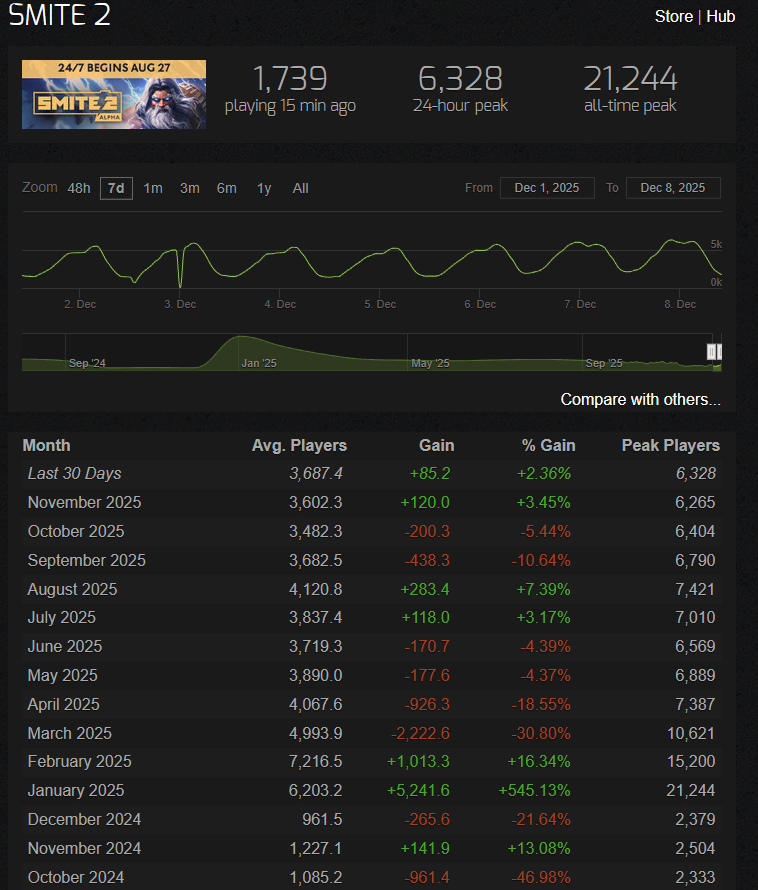Click the 1,739 playing count
This screenshot has height=890, width=758.
pyautogui.click(x=290, y=78)
